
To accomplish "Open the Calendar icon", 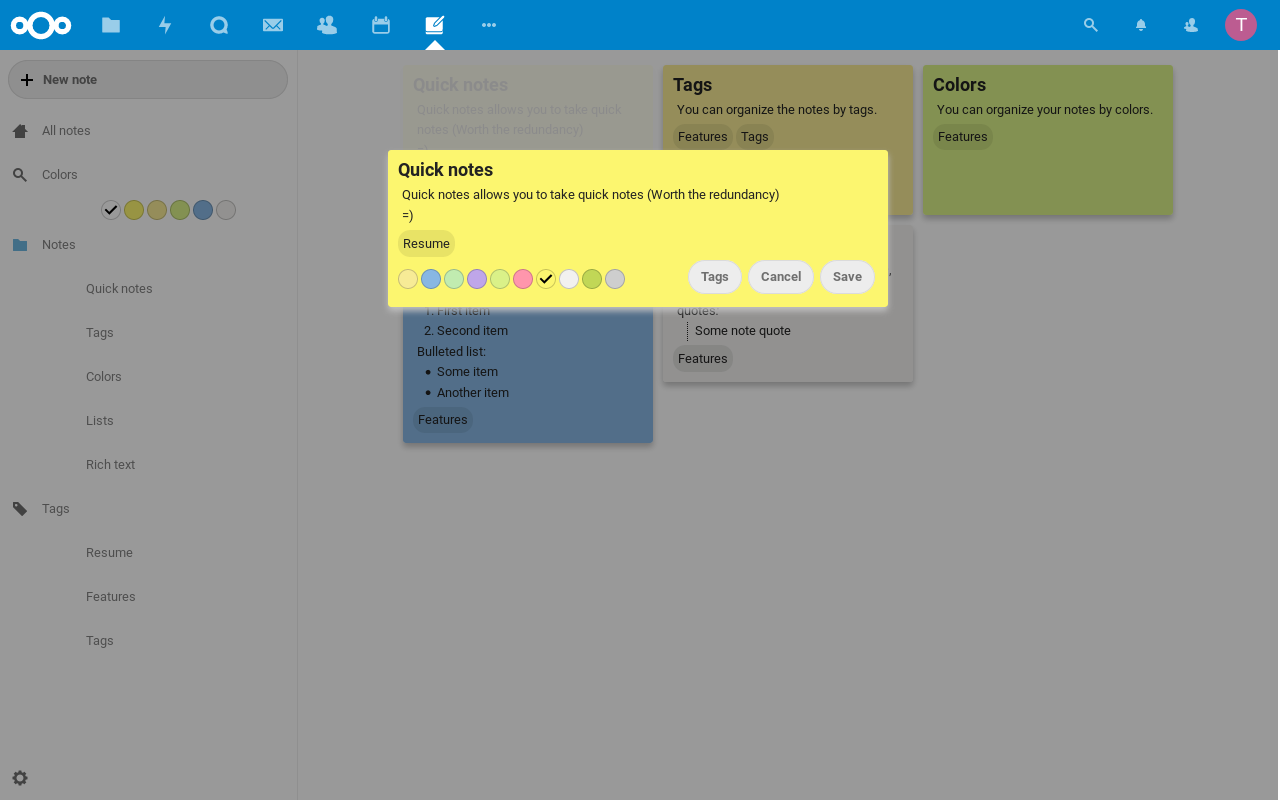I will click(381, 25).
